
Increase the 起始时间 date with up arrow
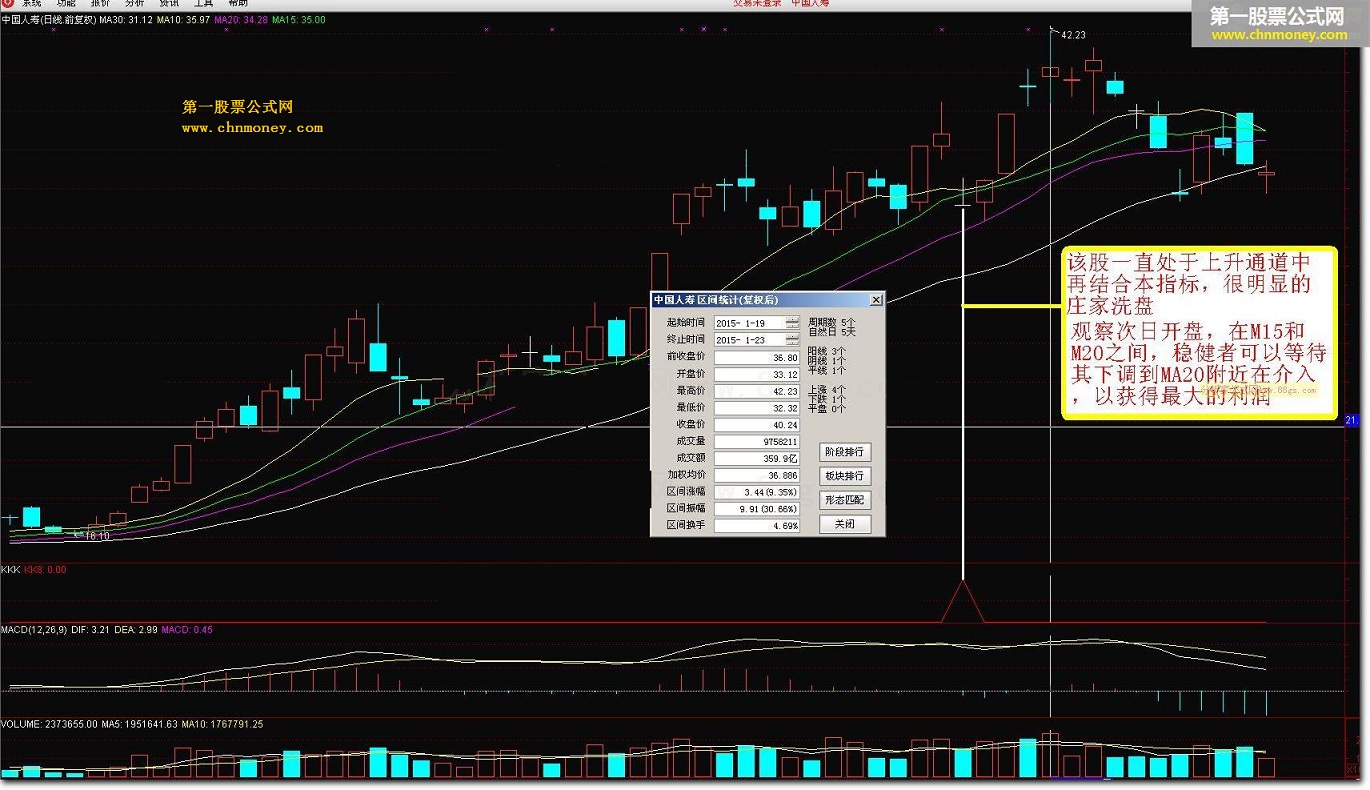point(793,320)
